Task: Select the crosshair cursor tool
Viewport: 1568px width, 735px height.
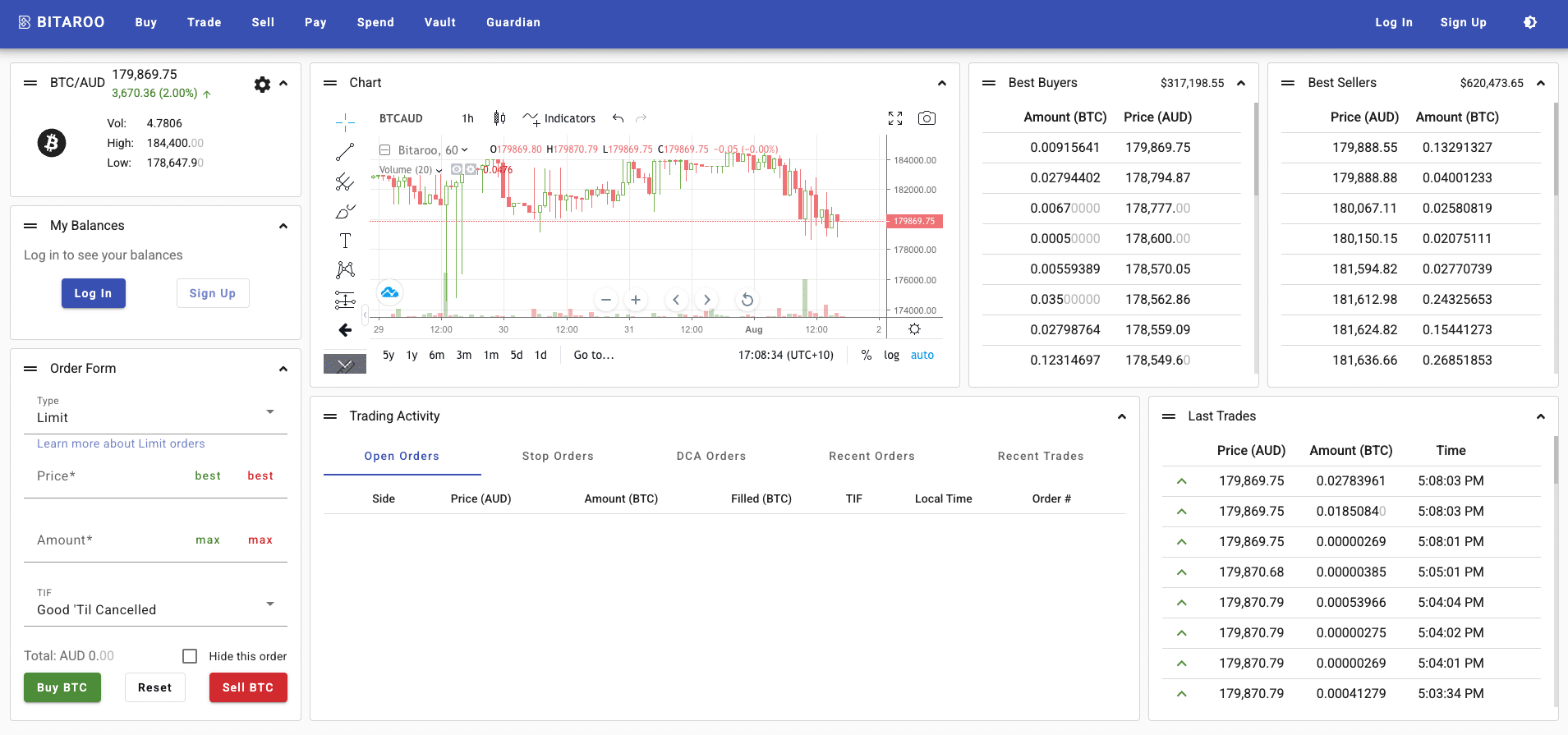Action: pos(345,122)
